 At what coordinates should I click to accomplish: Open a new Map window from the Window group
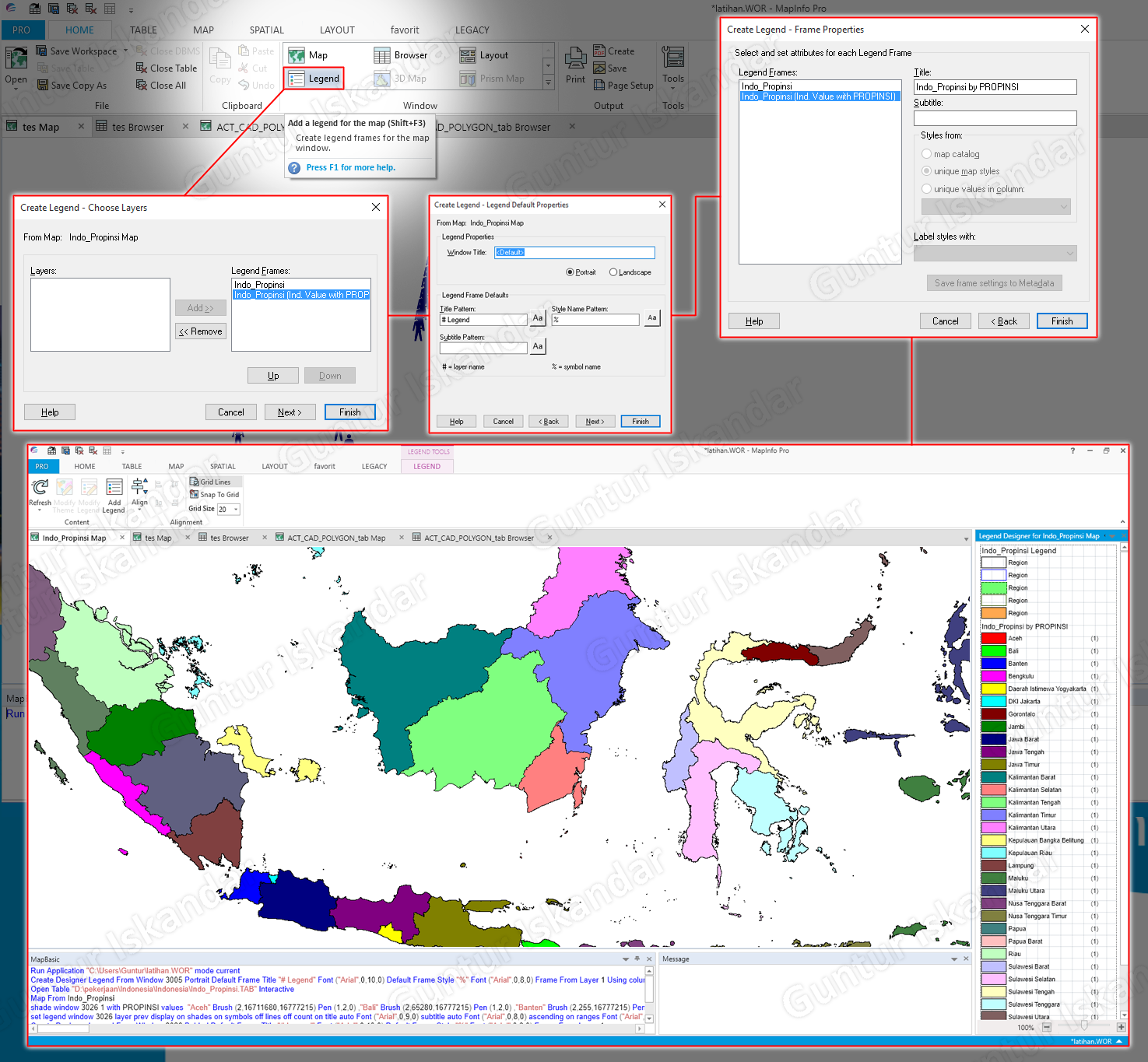(x=308, y=55)
